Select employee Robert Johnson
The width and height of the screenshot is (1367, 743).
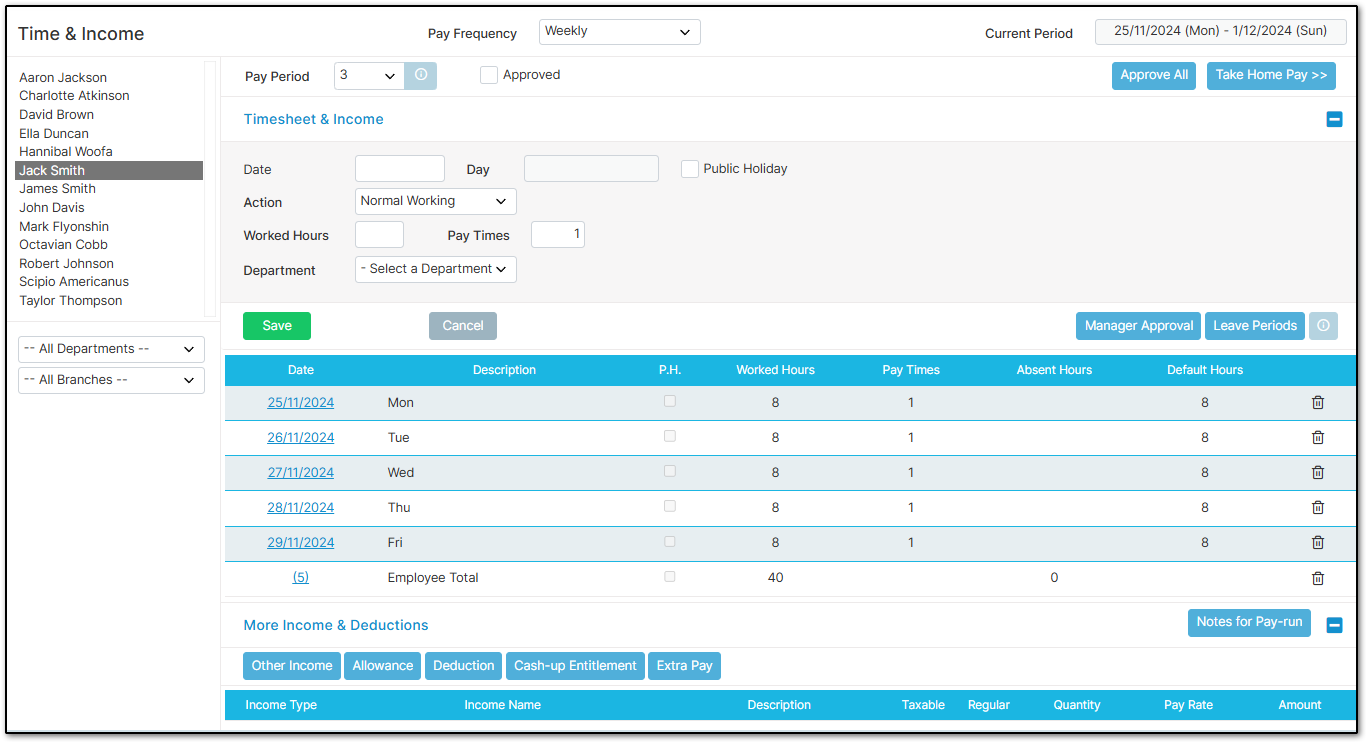(x=66, y=264)
